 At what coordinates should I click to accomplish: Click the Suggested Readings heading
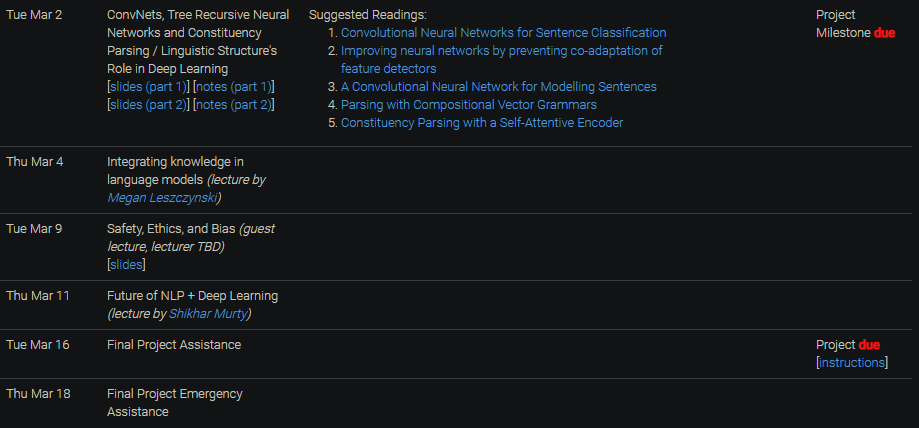[x=367, y=15]
